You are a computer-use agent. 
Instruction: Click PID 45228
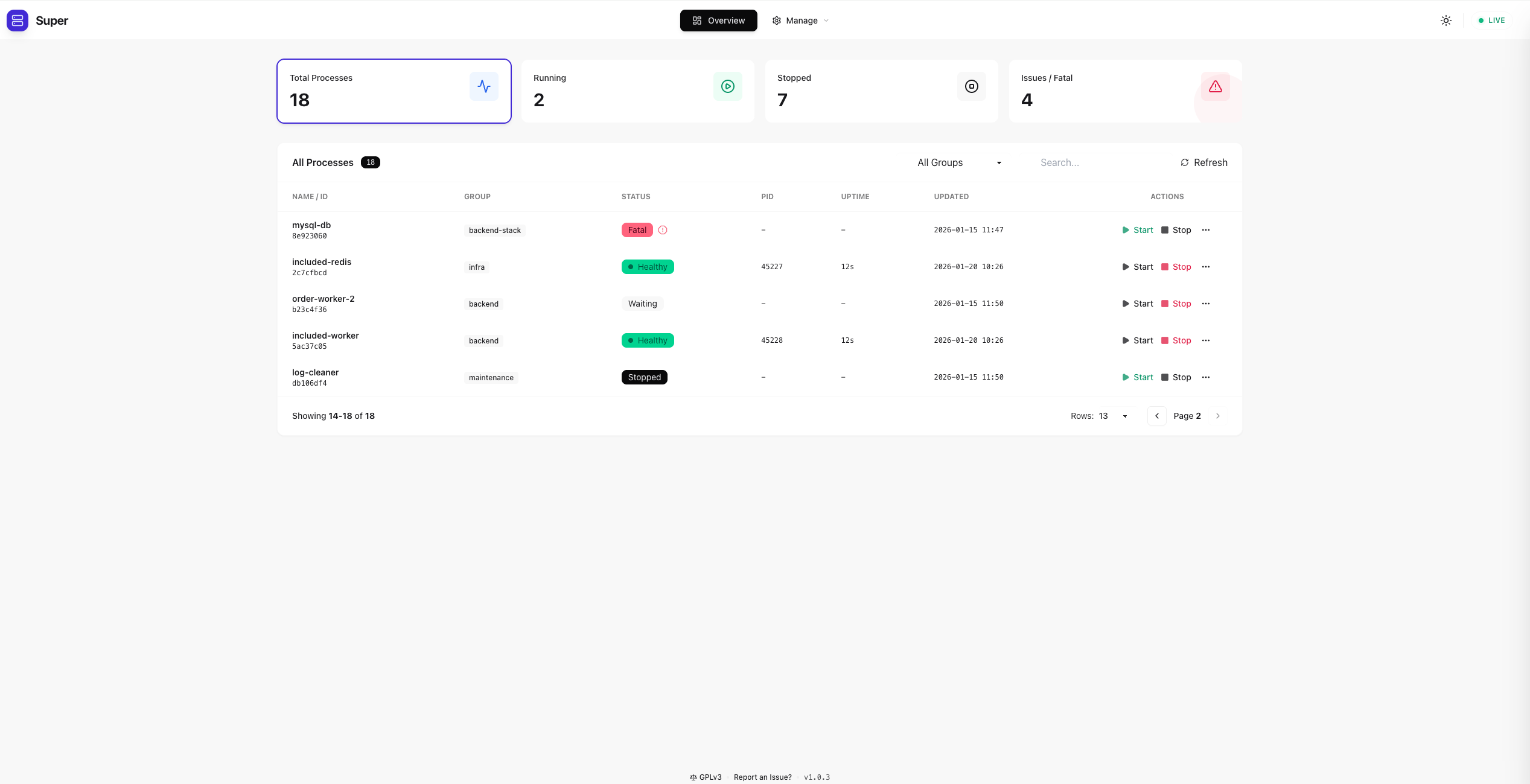(772, 340)
